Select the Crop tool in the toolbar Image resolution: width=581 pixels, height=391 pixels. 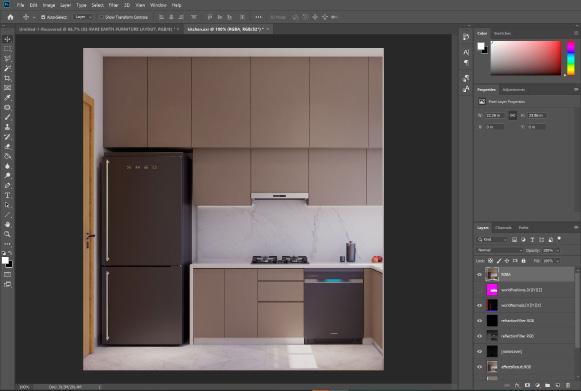7,78
